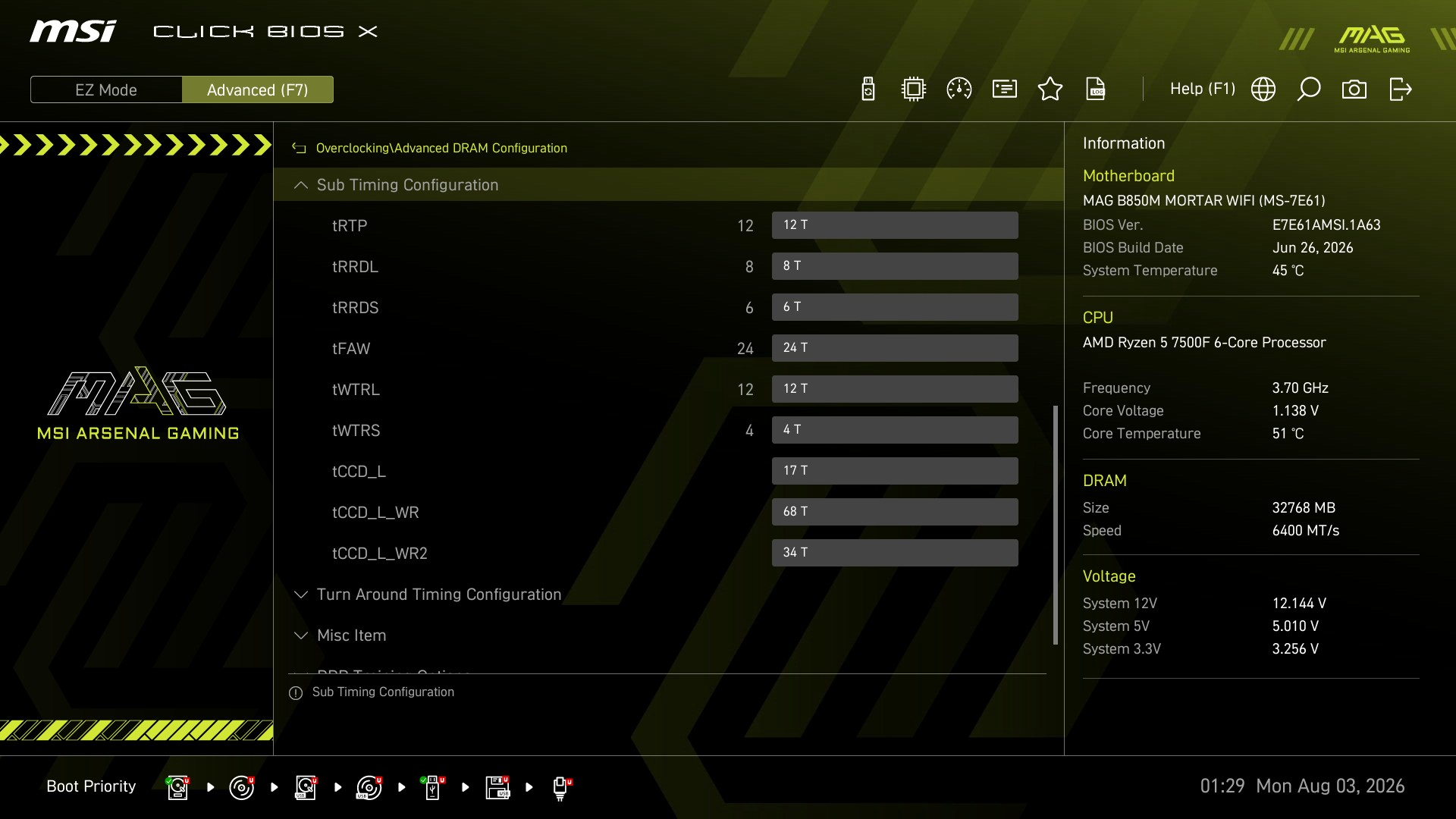Open the Favorites star icon

[1050, 89]
